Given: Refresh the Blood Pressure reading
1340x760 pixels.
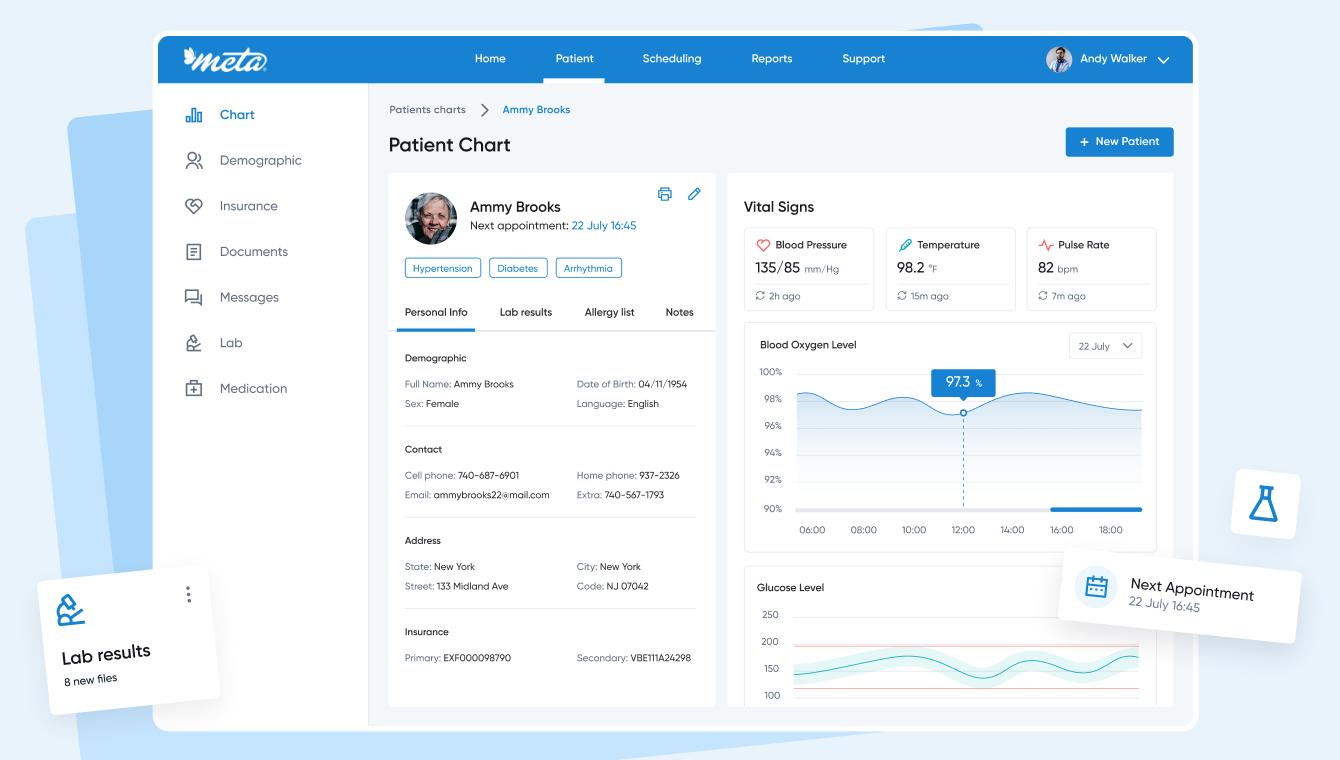Looking at the screenshot, I should [x=760, y=296].
